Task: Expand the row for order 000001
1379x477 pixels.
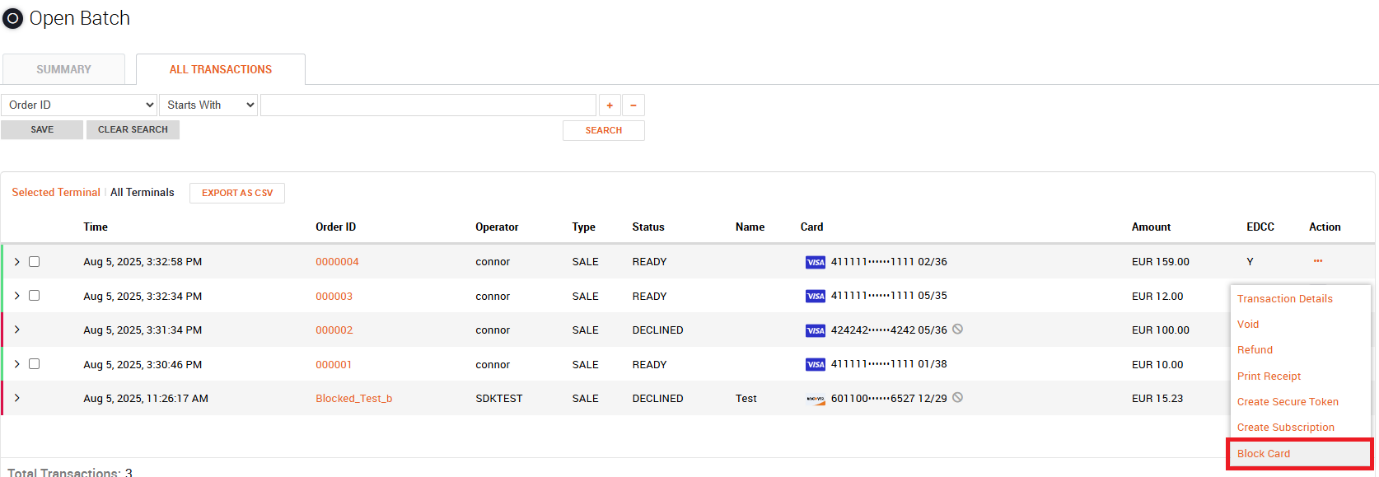Action: coord(17,364)
